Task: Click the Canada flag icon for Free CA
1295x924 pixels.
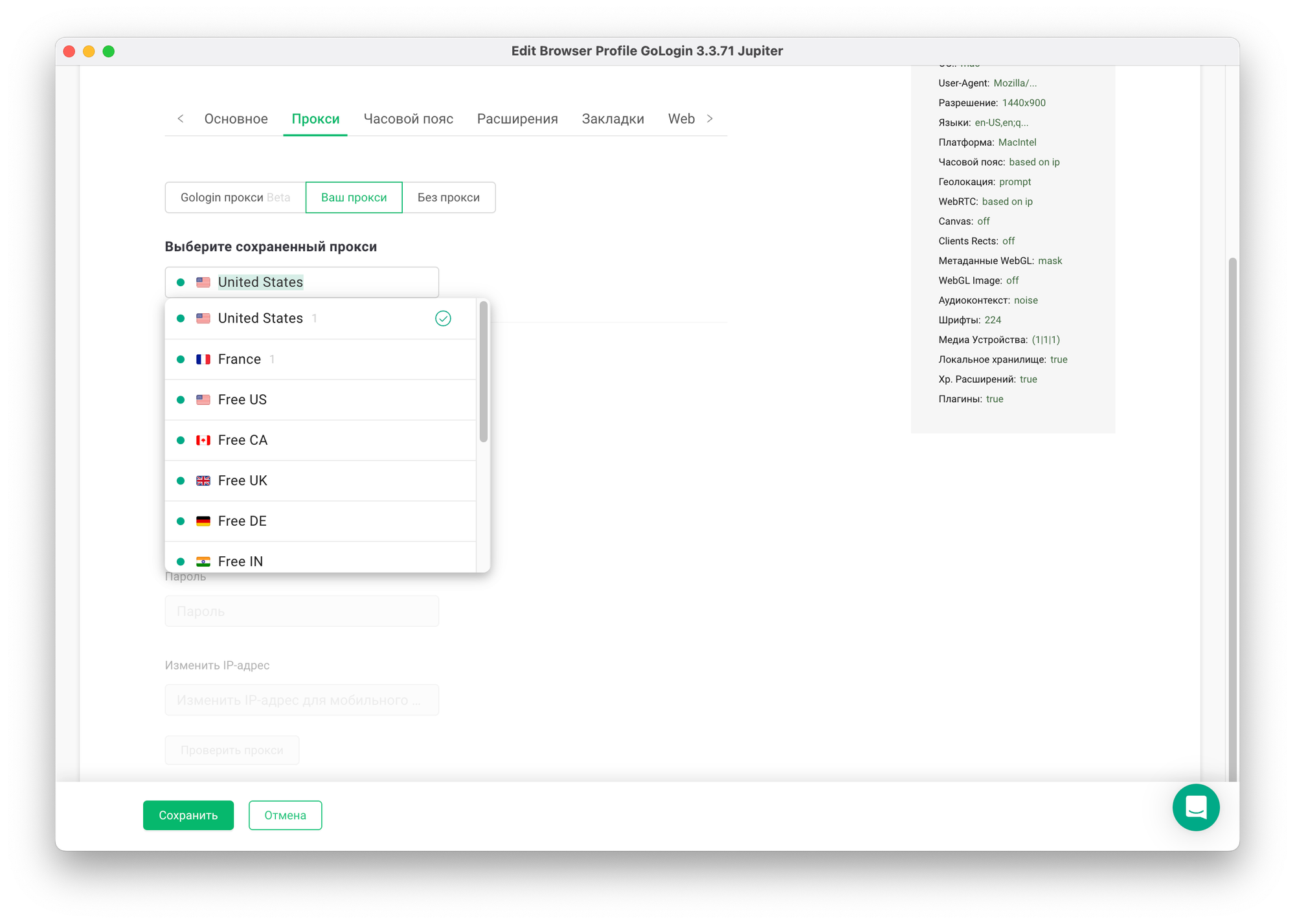Action: point(203,440)
